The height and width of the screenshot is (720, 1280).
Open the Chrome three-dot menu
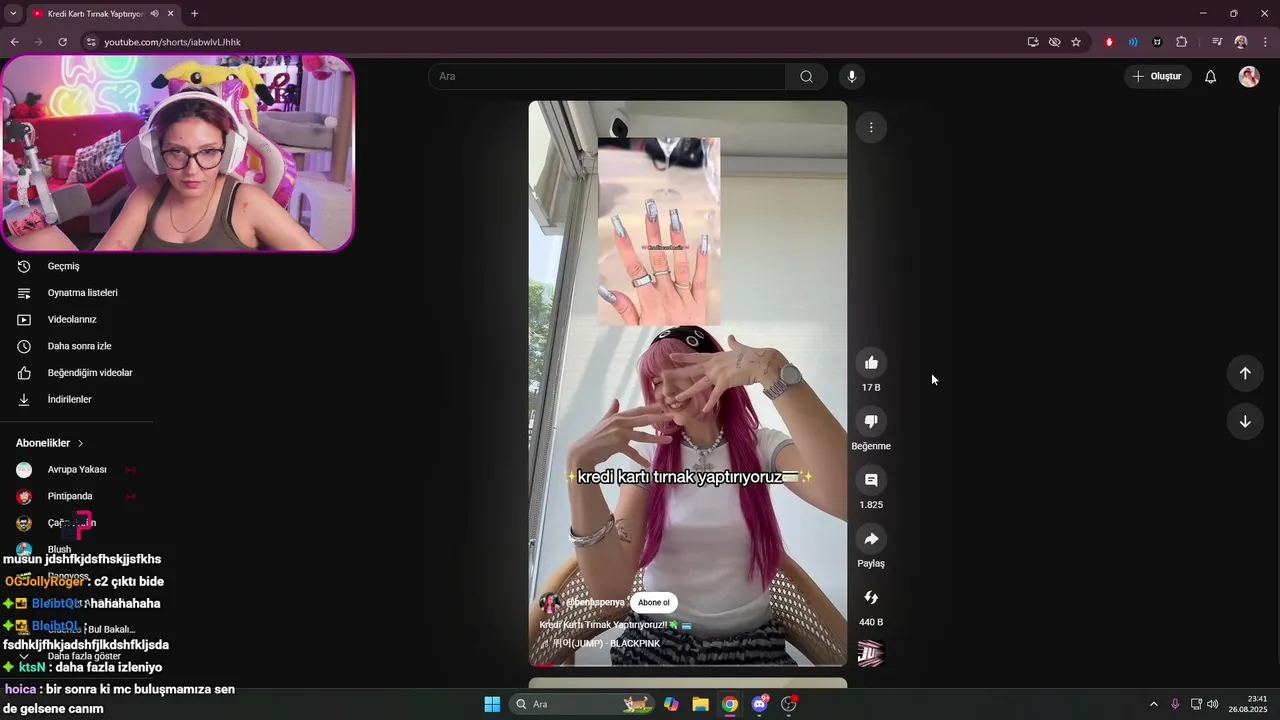click(x=1266, y=42)
